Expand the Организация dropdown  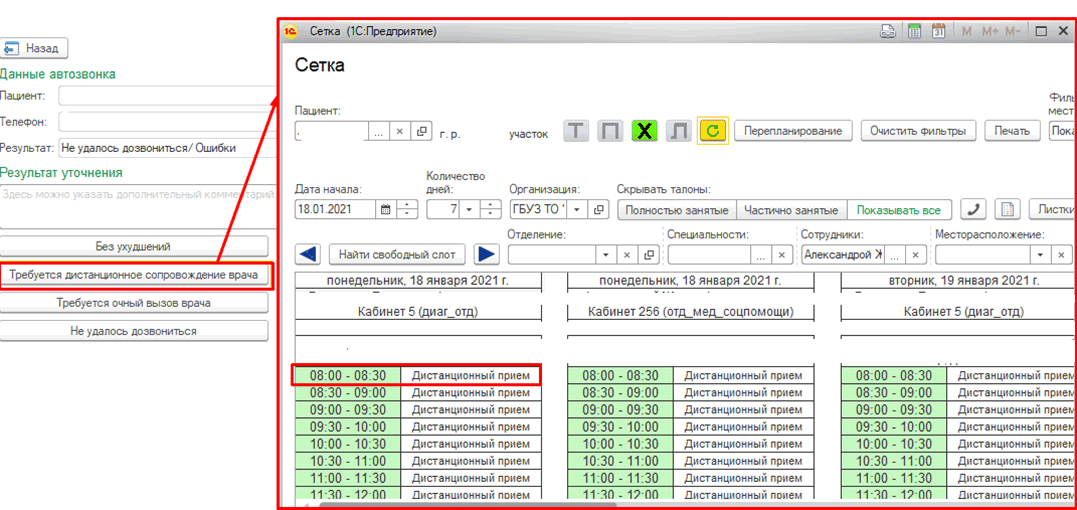(575, 210)
